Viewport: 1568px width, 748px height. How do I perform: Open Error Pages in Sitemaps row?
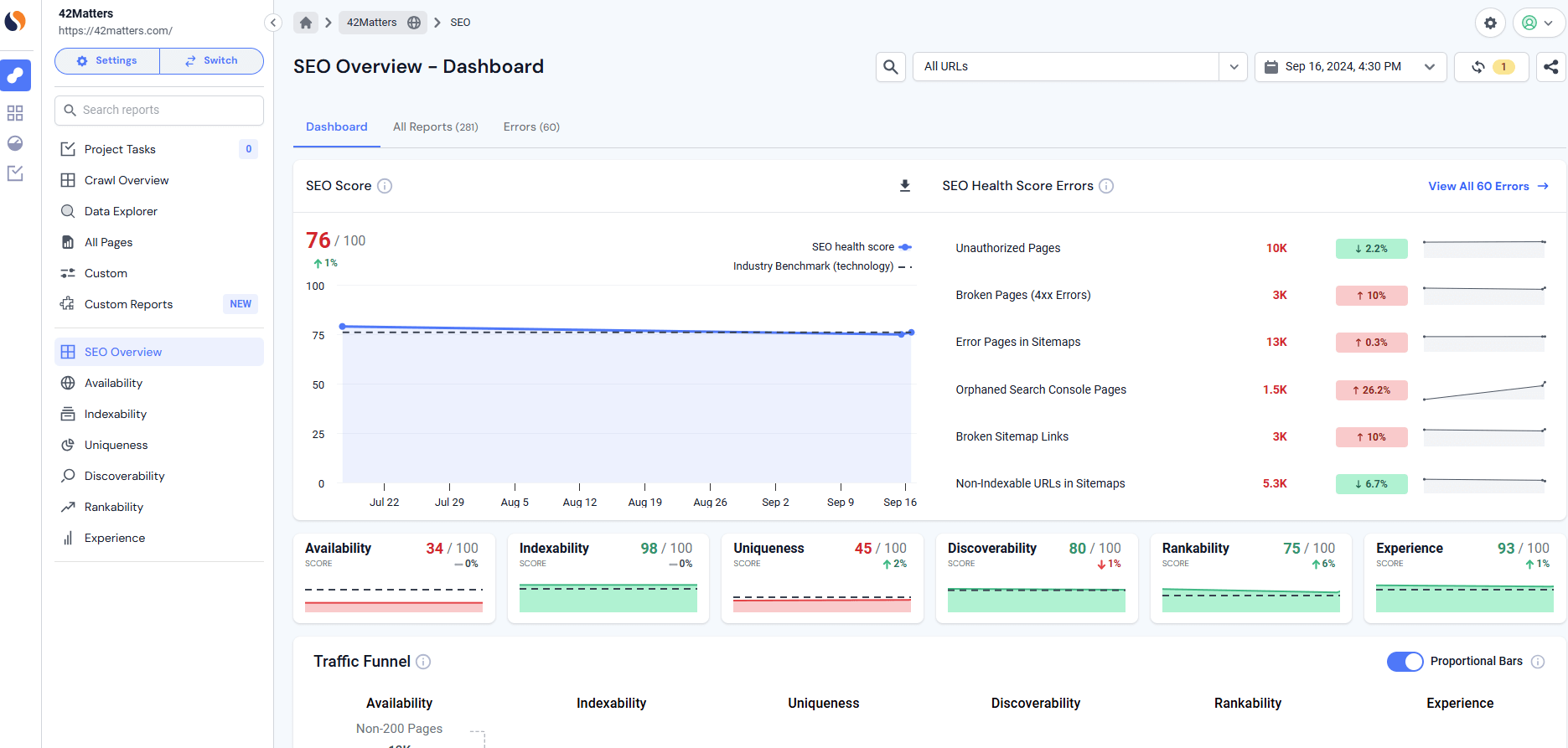click(1252, 342)
